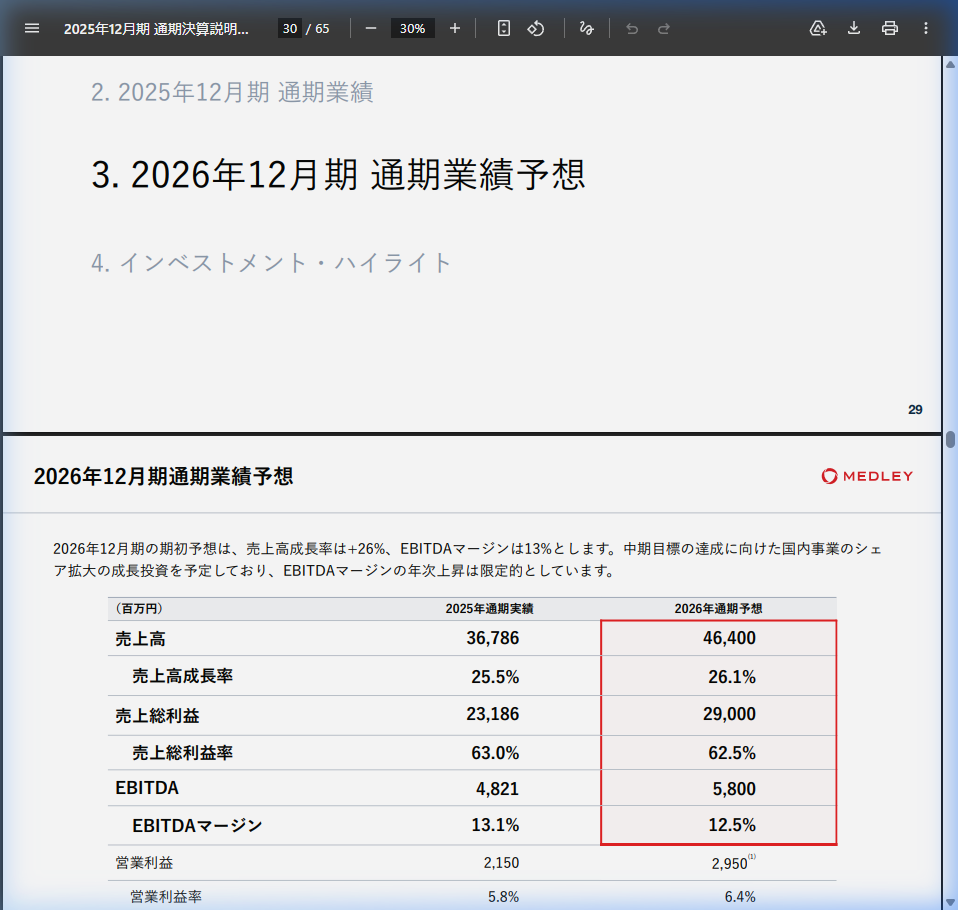958x910 pixels.
Task: Zoom in on the document
Action: point(454,28)
